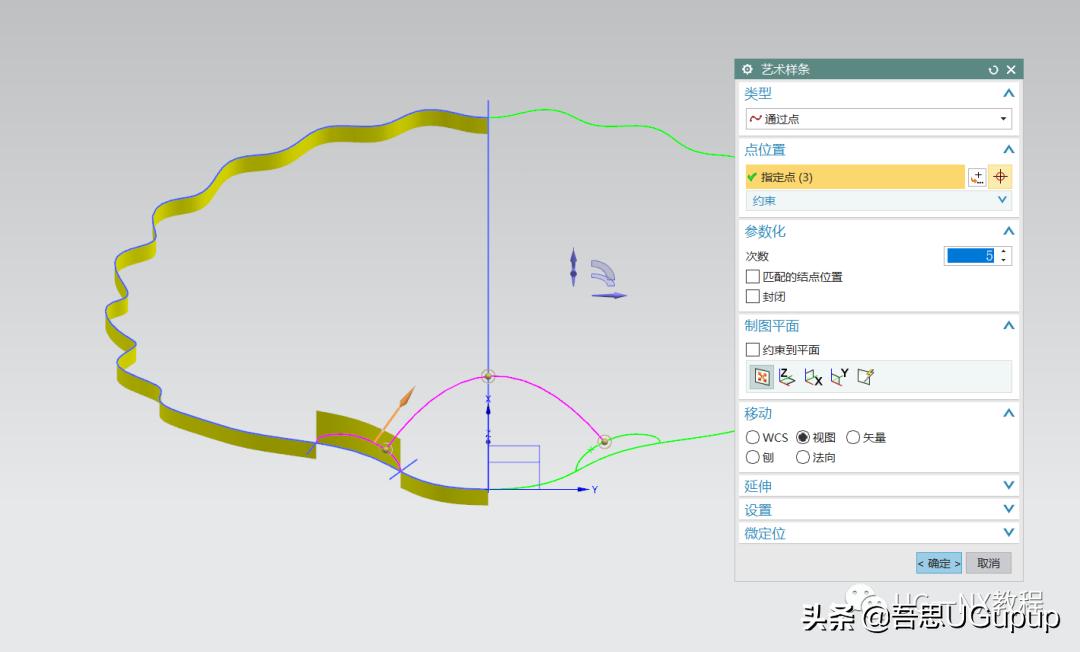Open the 通过点 type dropdown
The image size is (1080, 652).
pyautogui.click(x=1002, y=118)
